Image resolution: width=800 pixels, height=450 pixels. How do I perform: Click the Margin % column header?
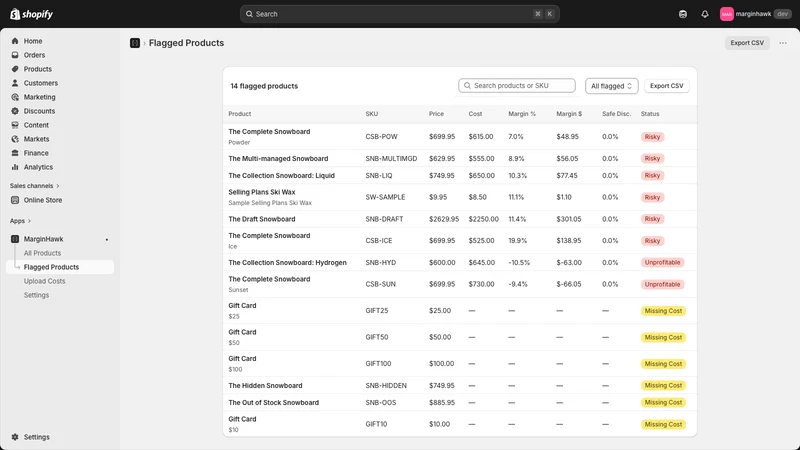tap(522, 114)
